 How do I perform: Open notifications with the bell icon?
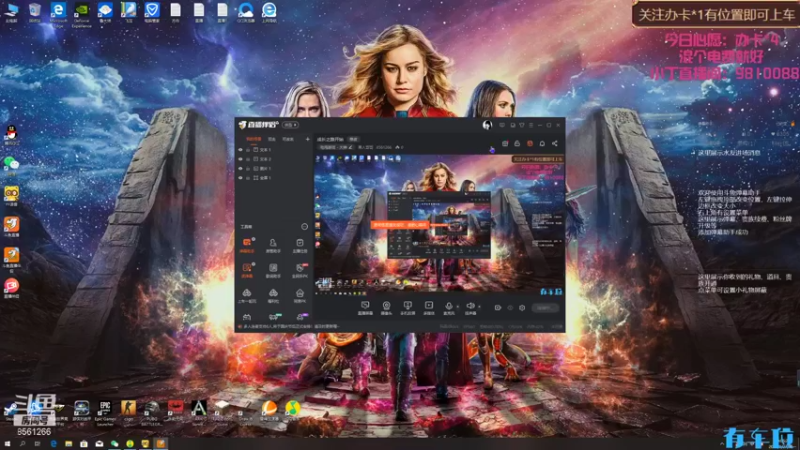click(x=542, y=144)
